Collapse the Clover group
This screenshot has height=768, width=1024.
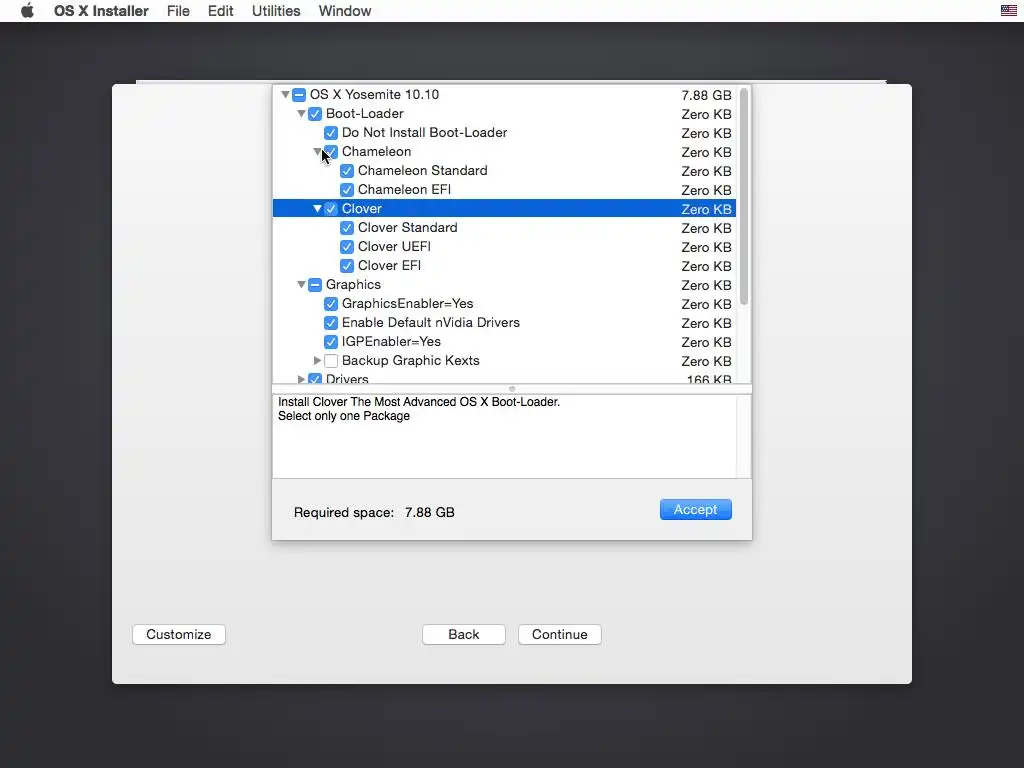click(x=317, y=208)
